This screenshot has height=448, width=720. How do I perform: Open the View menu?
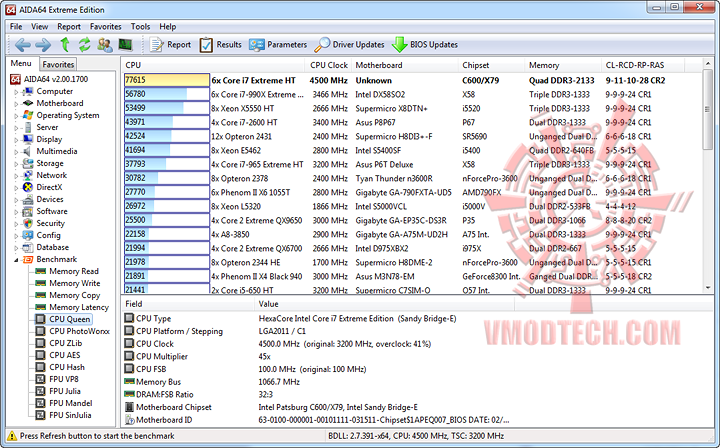[39, 27]
